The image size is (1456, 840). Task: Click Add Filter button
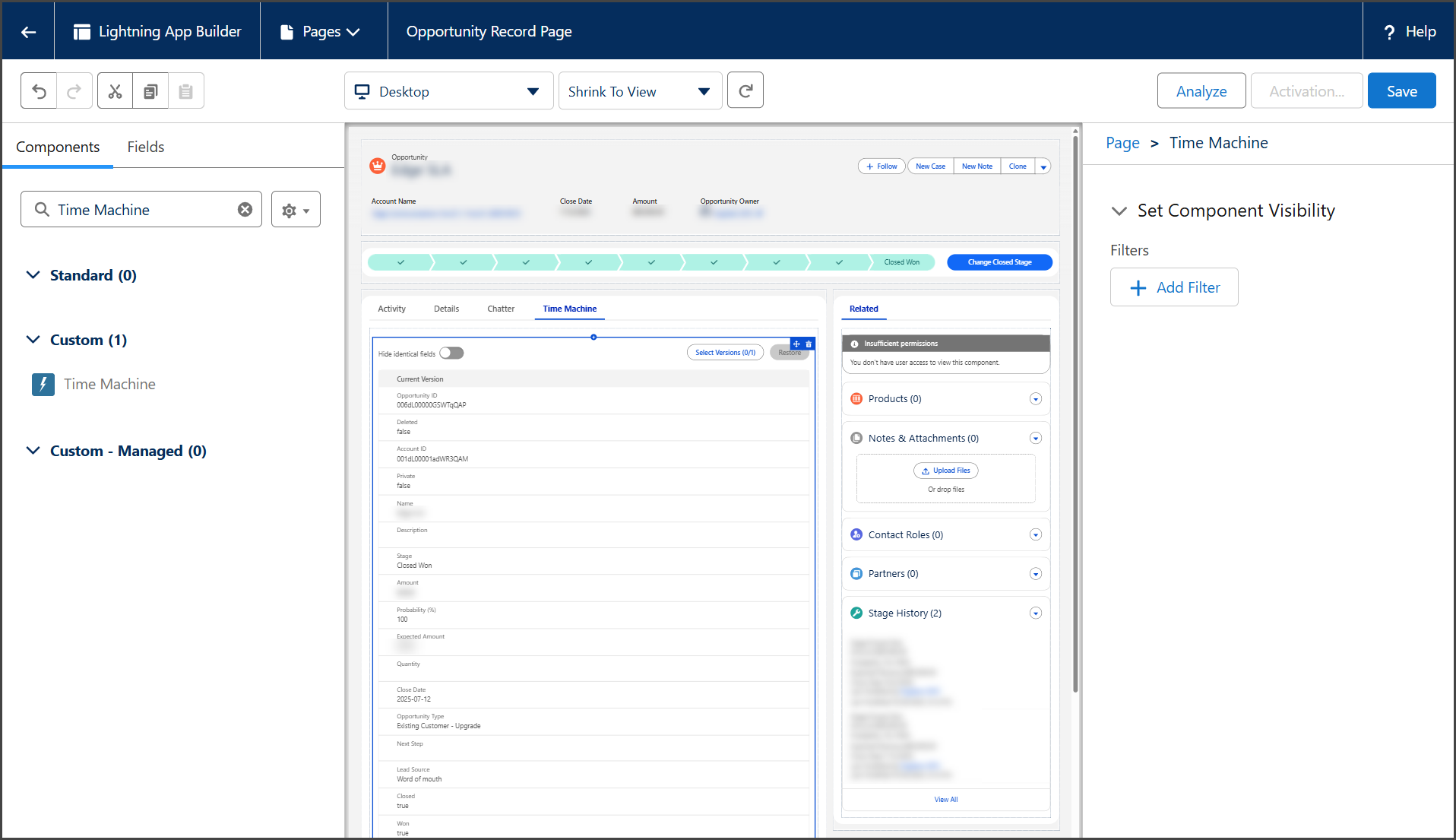tap(1174, 288)
